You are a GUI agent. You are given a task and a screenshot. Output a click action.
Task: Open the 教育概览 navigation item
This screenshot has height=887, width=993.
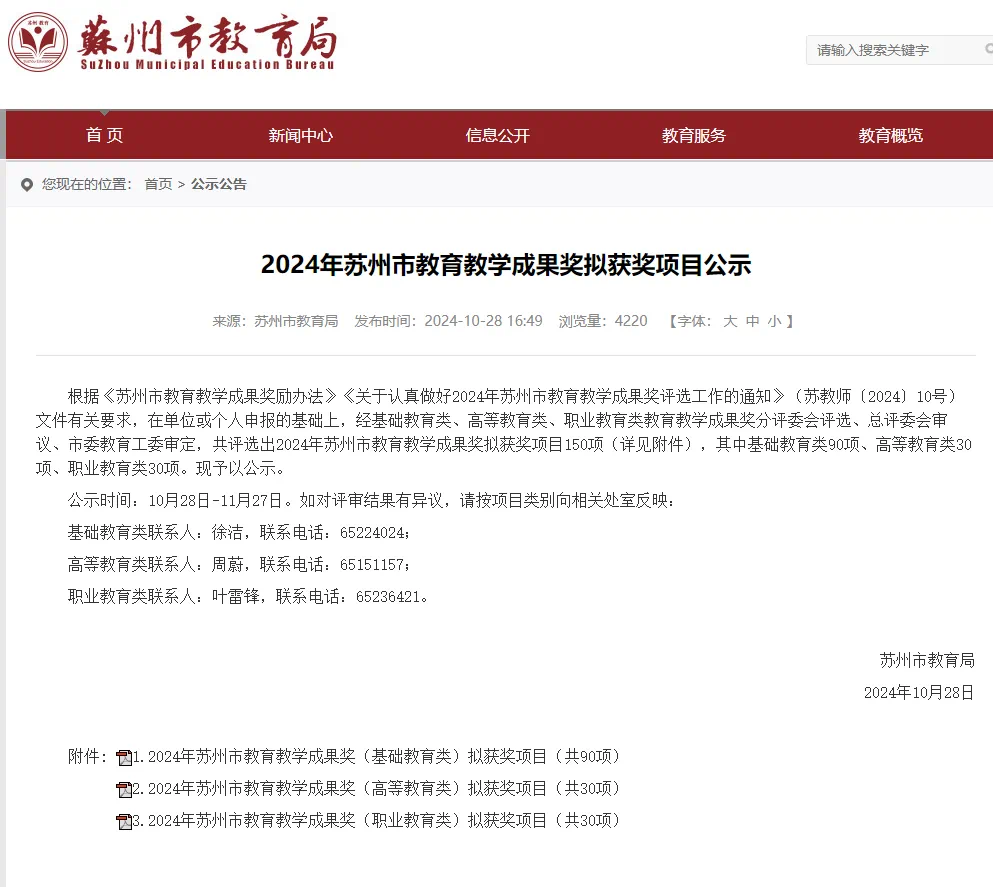click(x=890, y=135)
